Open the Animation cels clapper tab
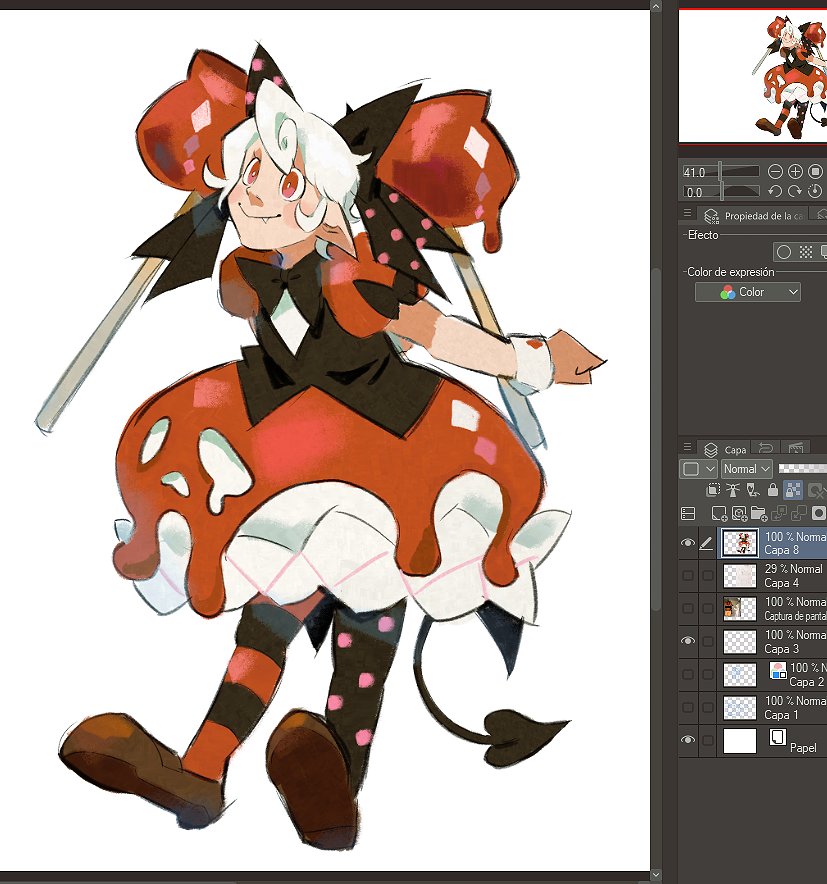Screen dimensions: 827x884 coord(795,448)
